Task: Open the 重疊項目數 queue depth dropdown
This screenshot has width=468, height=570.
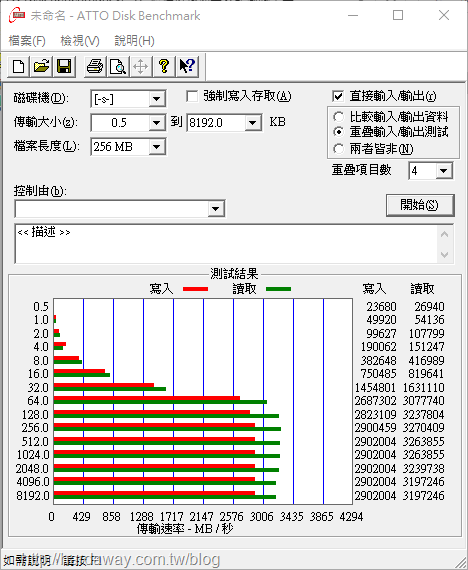Action: pos(444,171)
